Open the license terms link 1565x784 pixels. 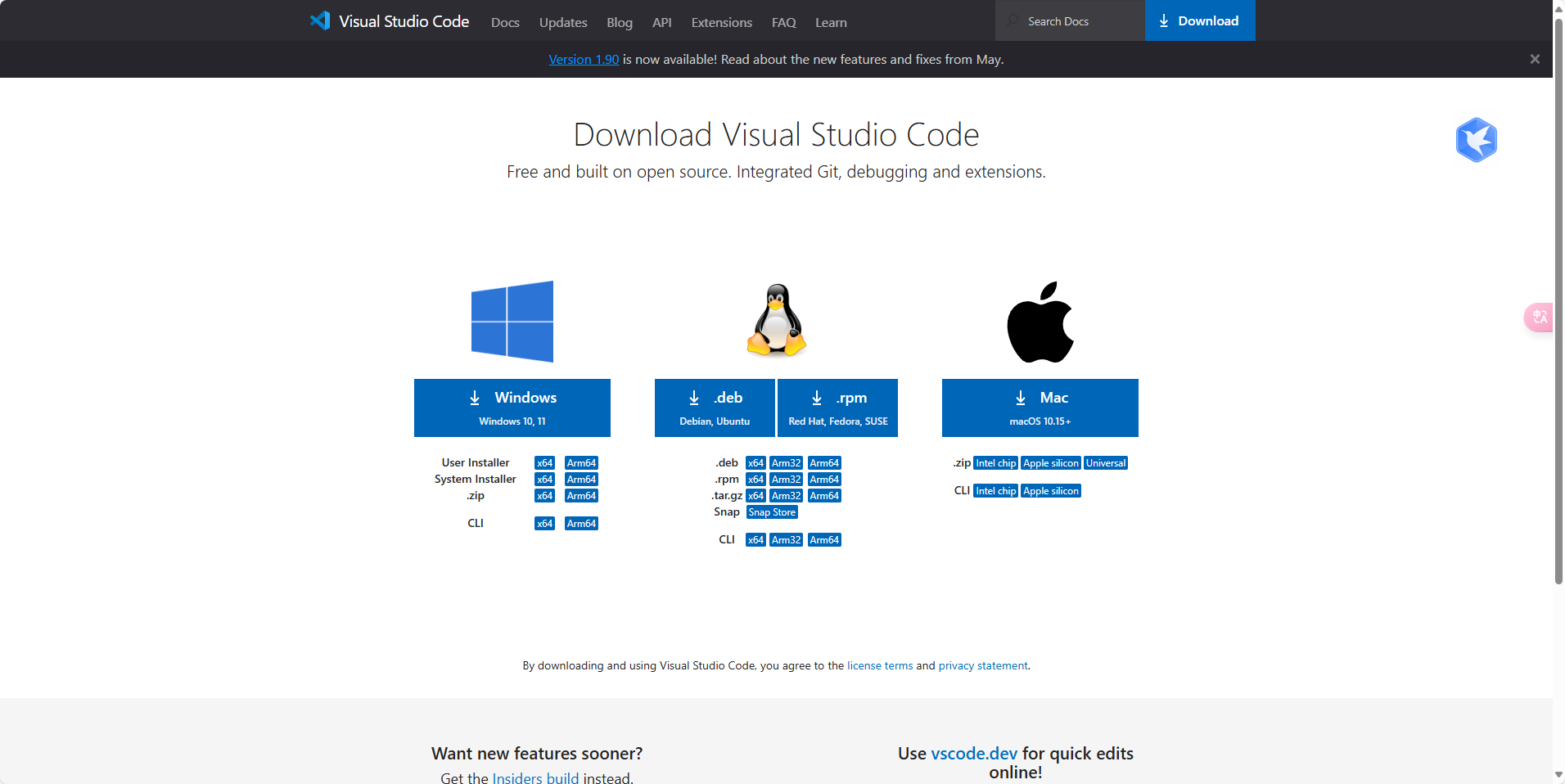pyautogui.click(x=880, y=665)
